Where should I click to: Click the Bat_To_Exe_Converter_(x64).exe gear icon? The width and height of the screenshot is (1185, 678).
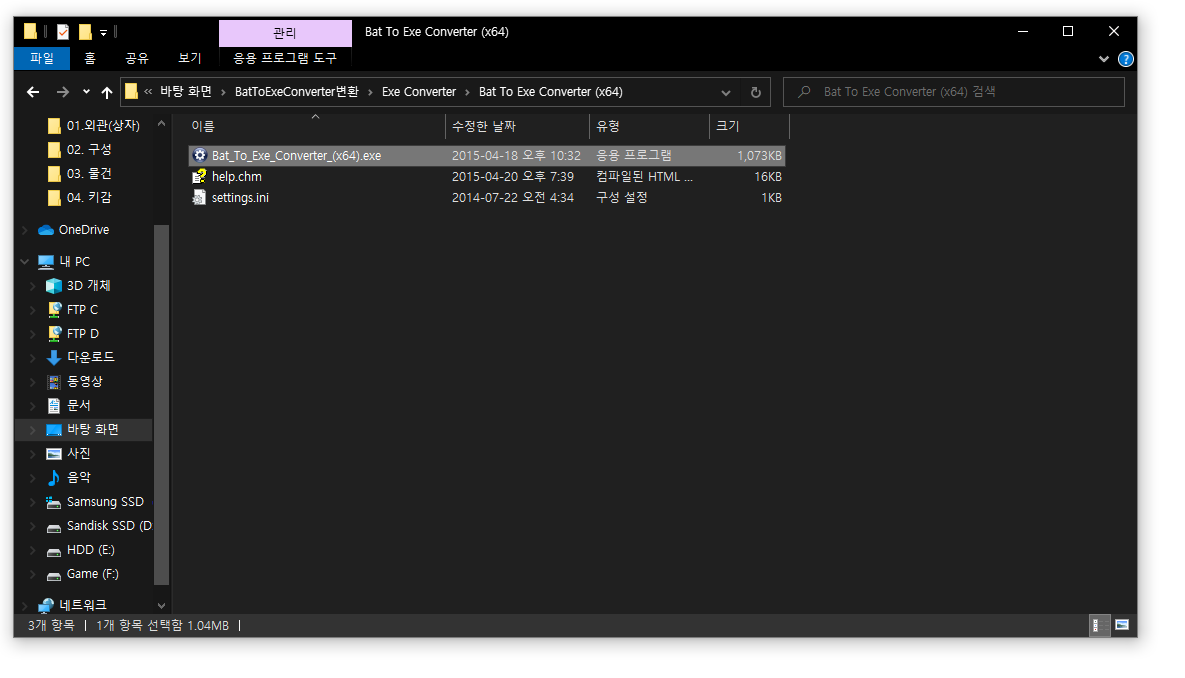click(200, 155)
